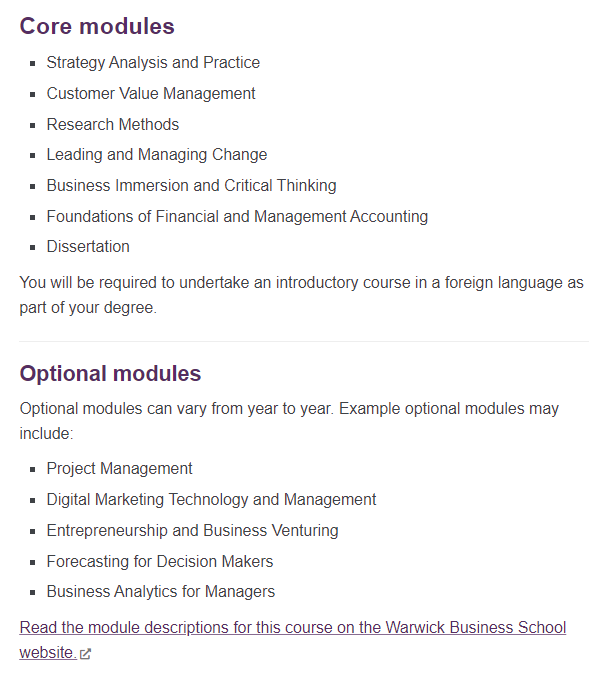Click the Optional modules heading
The image size is (601, 676).
coord(110,373)
